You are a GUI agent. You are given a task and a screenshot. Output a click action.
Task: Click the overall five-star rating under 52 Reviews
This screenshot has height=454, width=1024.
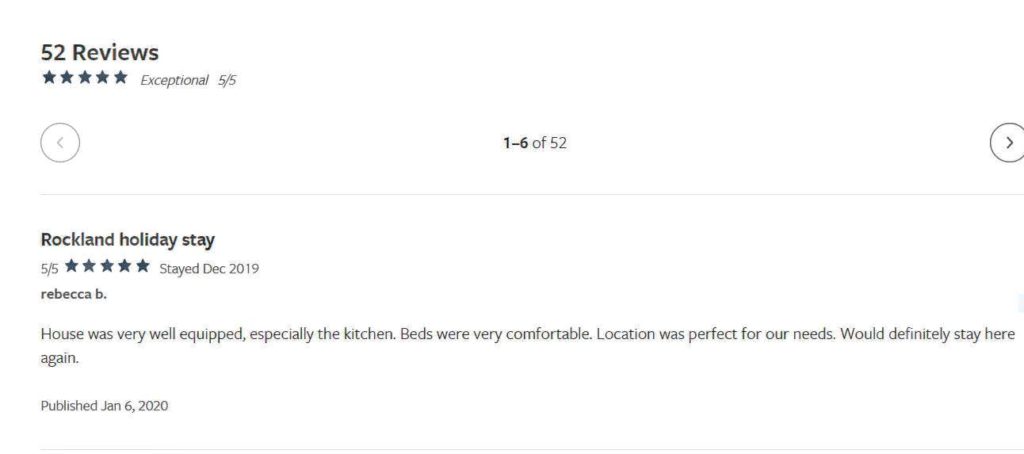[x=85, y=78]
